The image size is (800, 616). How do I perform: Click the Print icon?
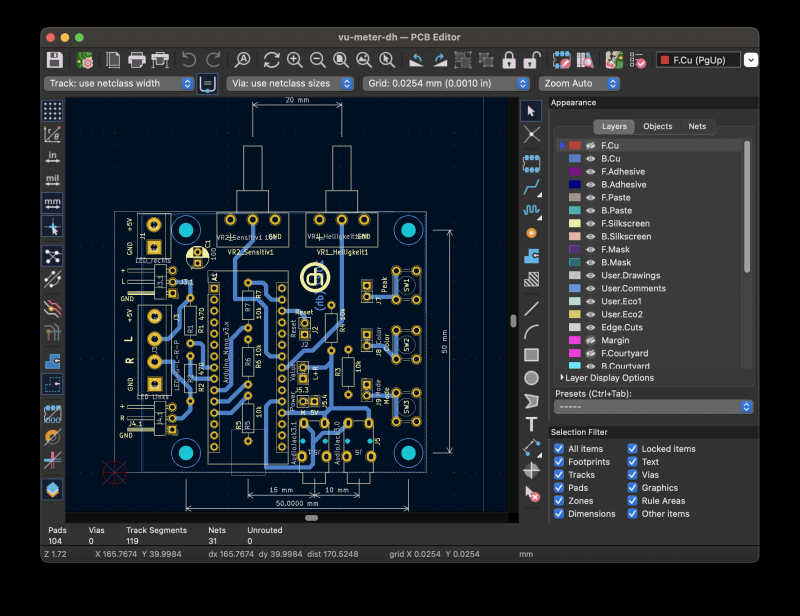click(x=136, y=60)
